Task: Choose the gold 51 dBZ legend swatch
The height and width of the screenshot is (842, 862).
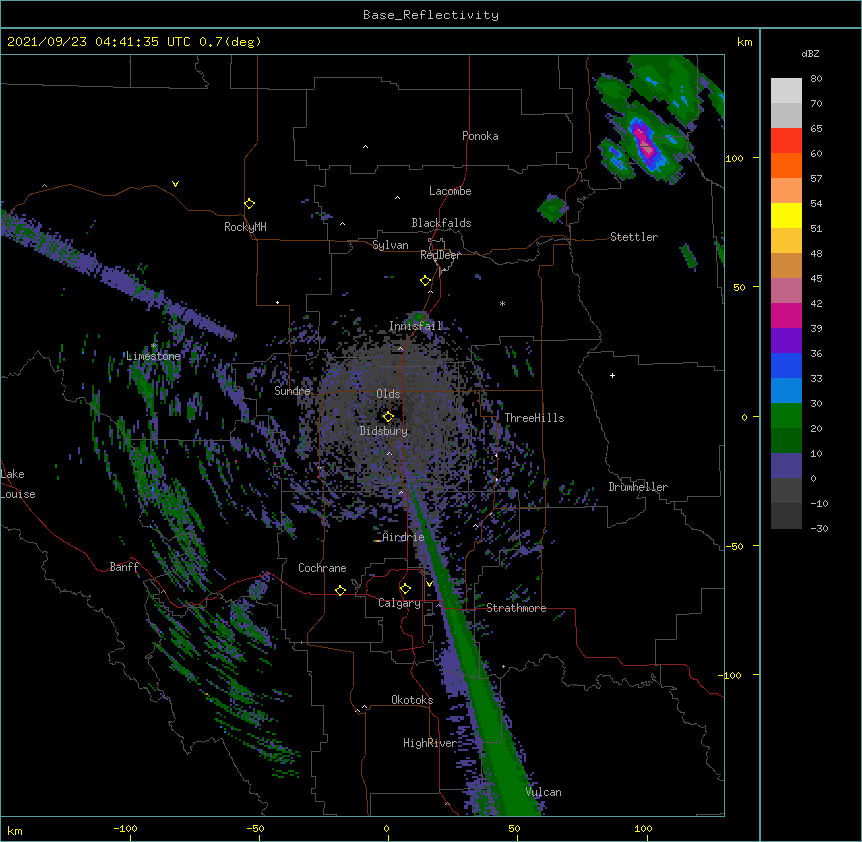Action: (x=786, y=241)
